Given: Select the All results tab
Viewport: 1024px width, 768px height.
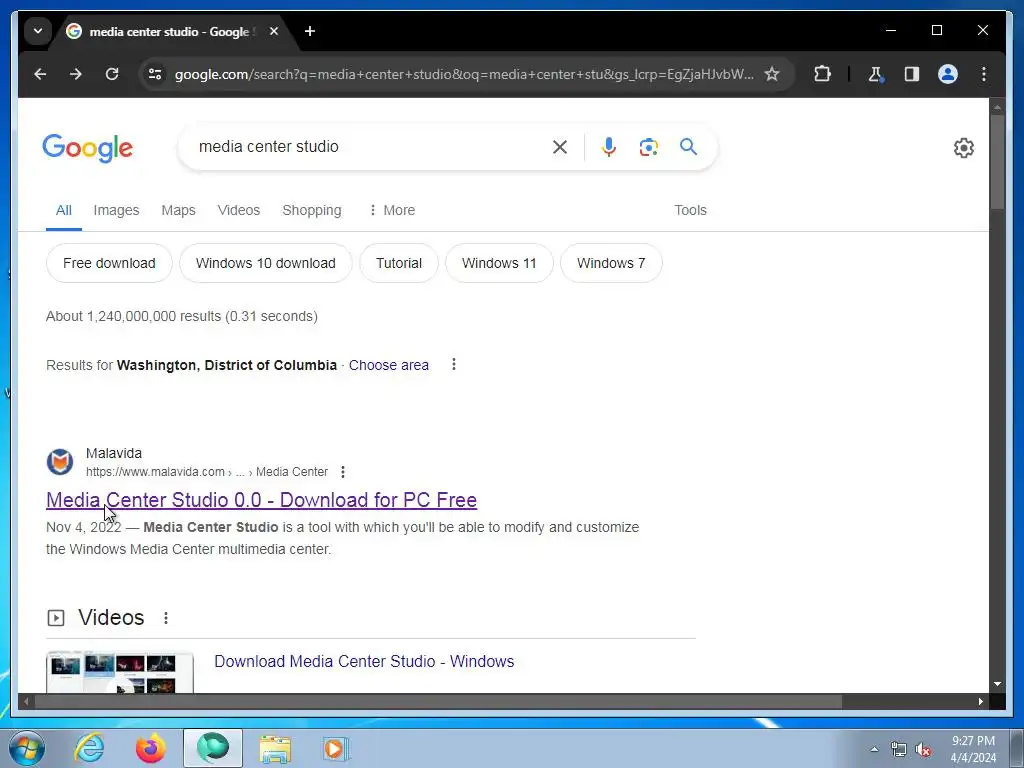Looking at the screenshot, I should (63, 210).
